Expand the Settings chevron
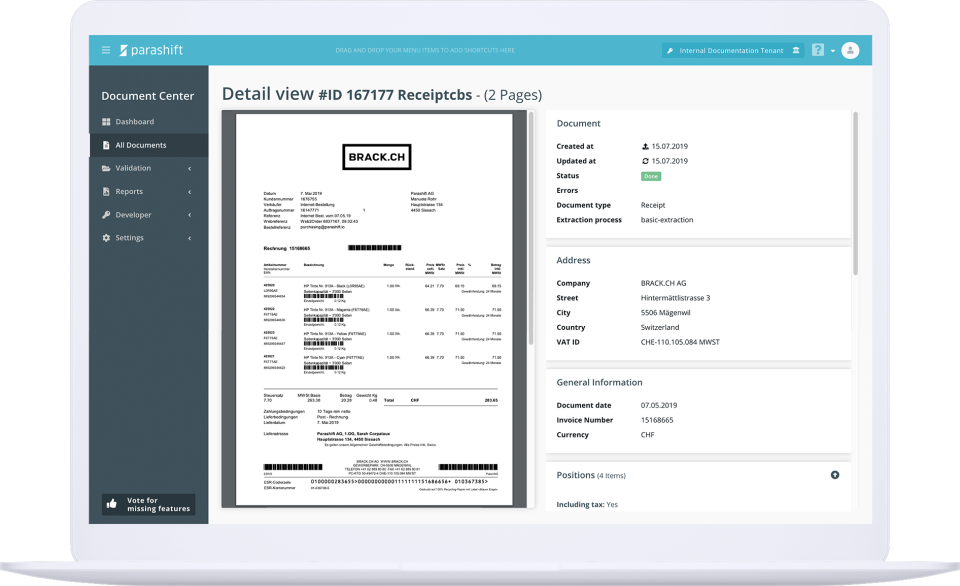 point(190,238)
